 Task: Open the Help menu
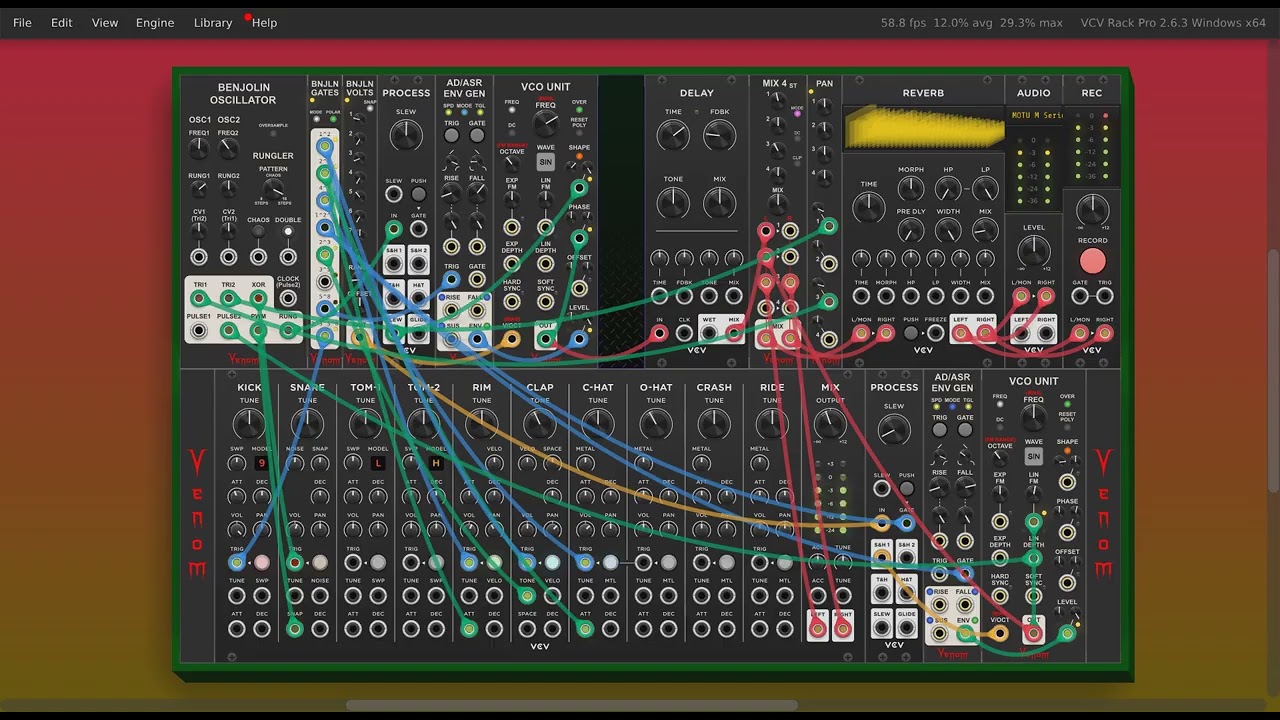point(265,22)
